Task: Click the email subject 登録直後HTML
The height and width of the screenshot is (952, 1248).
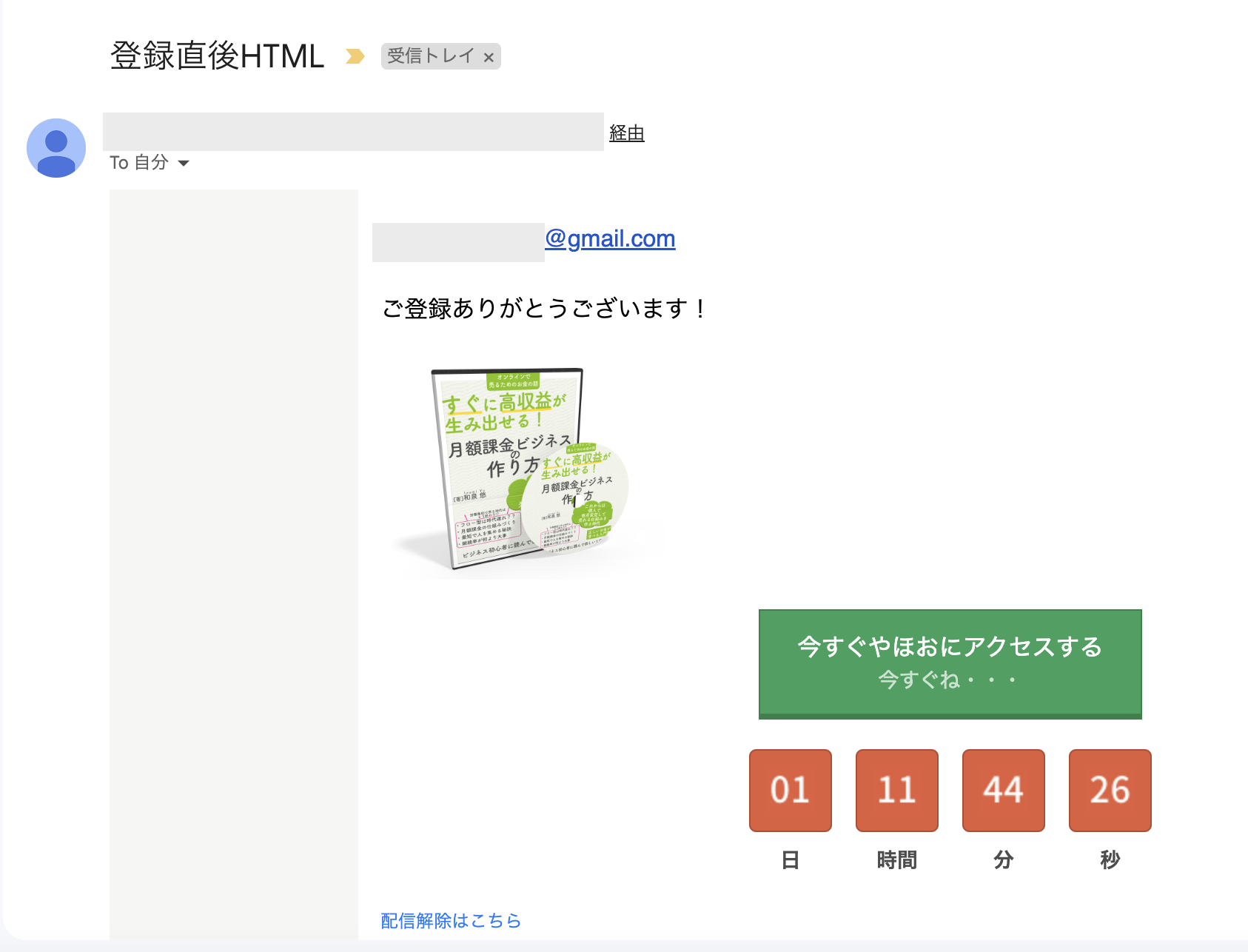Action: pos(217,56)
